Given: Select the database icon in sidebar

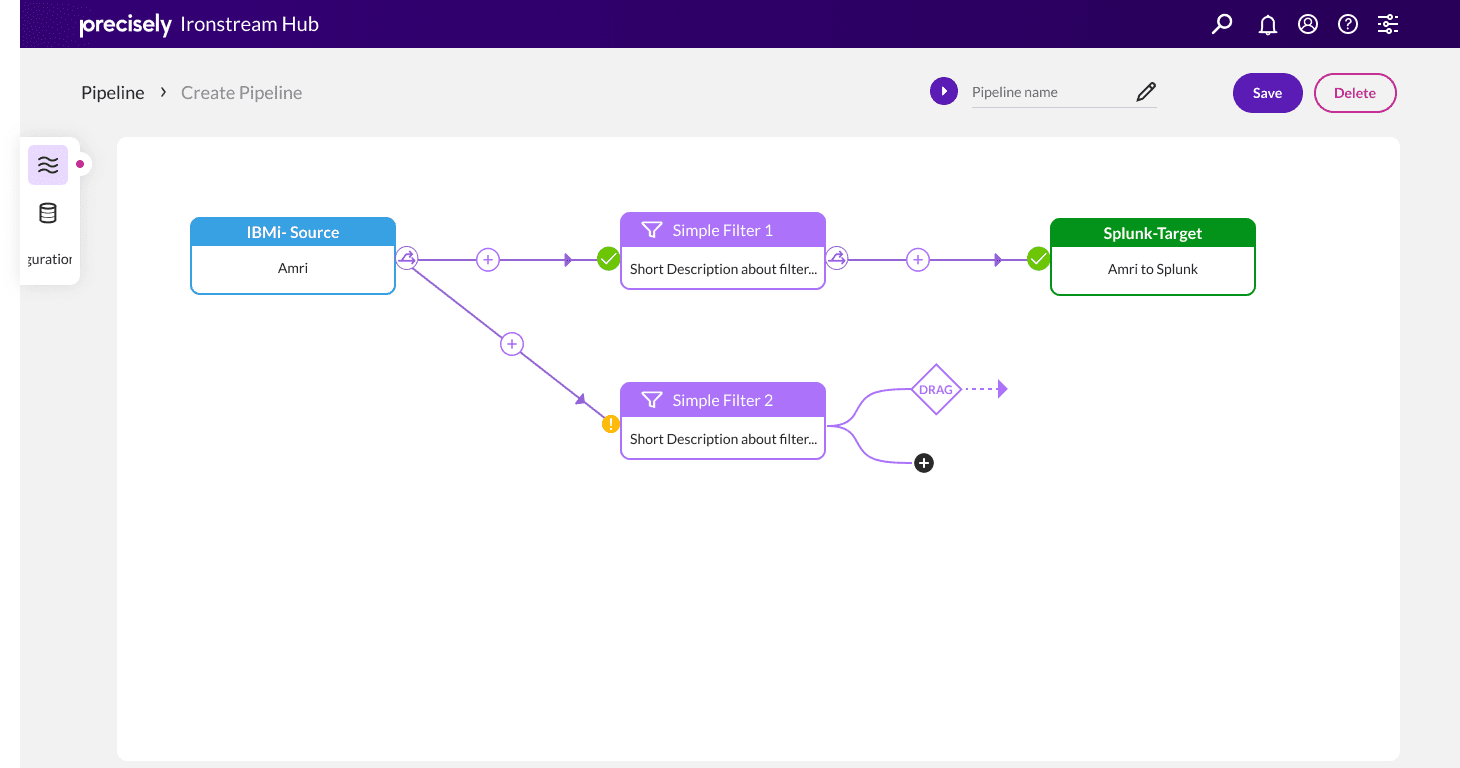Looking at the screenshot, I should tap(48, 213).
